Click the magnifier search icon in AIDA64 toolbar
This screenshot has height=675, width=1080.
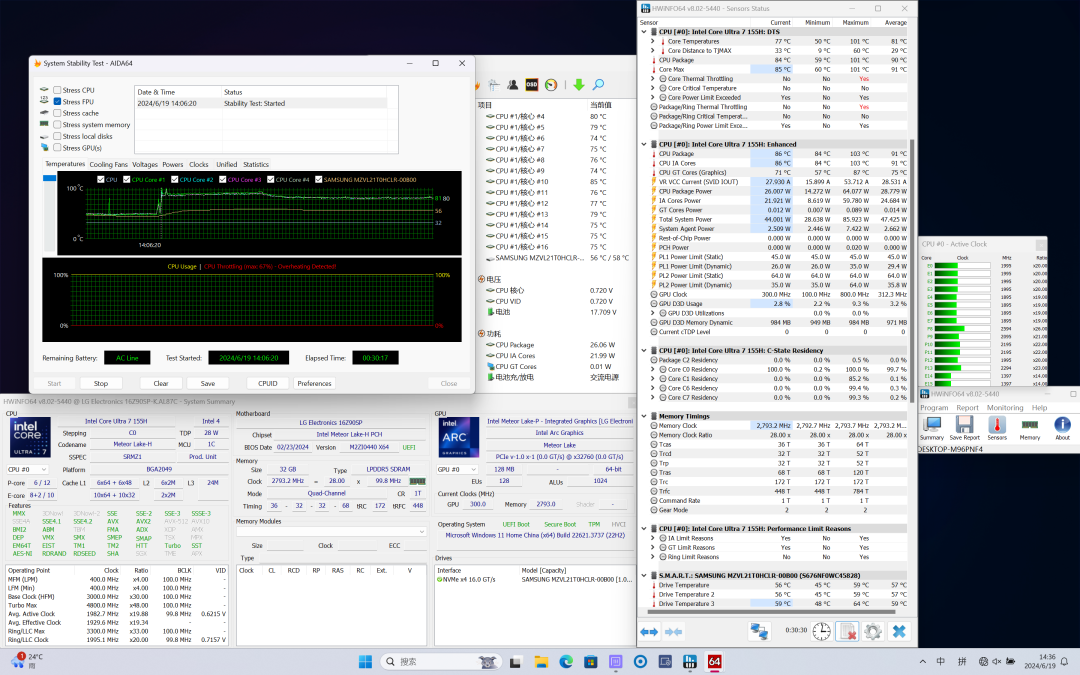(598, 85)
